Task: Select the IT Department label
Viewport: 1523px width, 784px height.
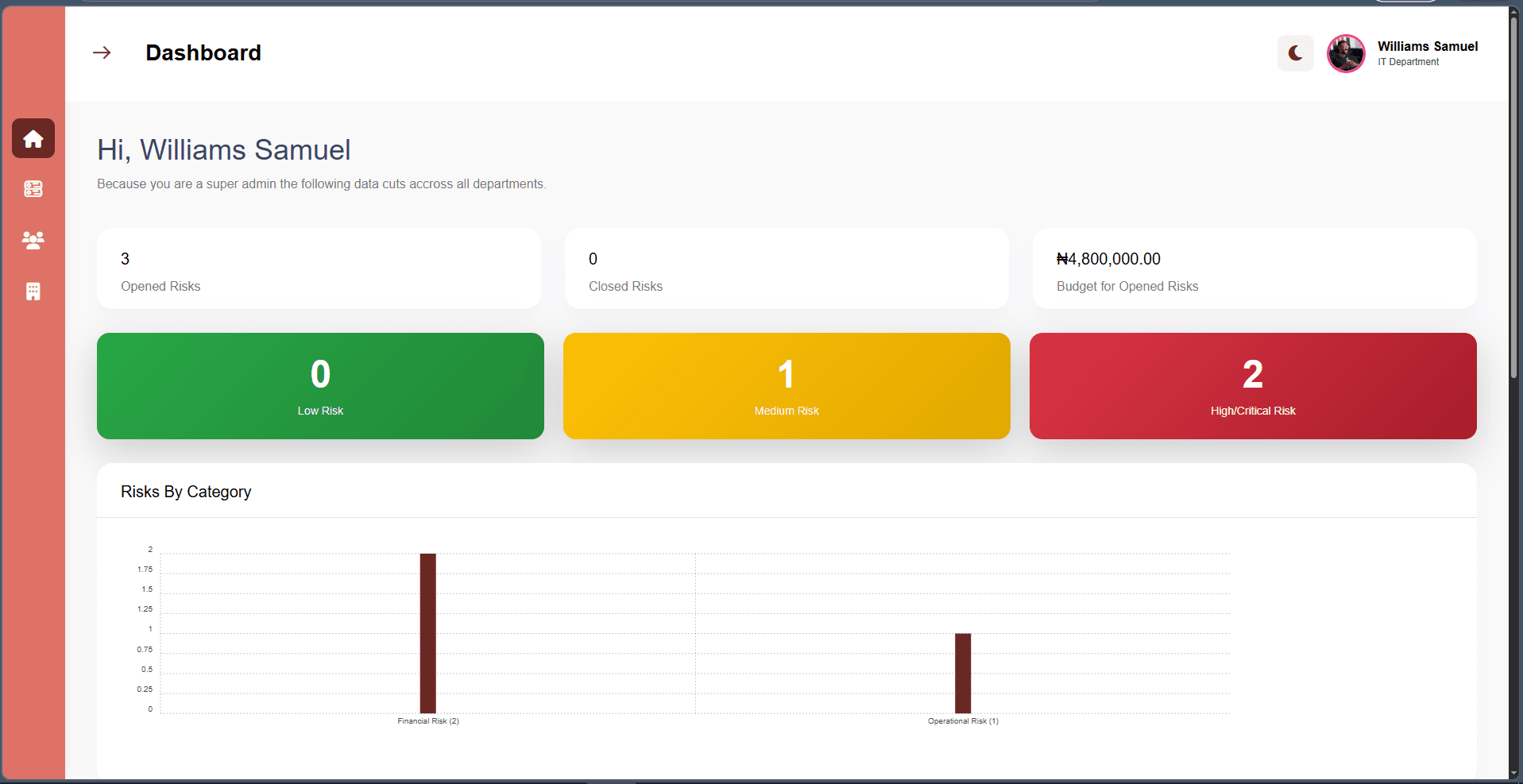Action: tap(1408, 62)
